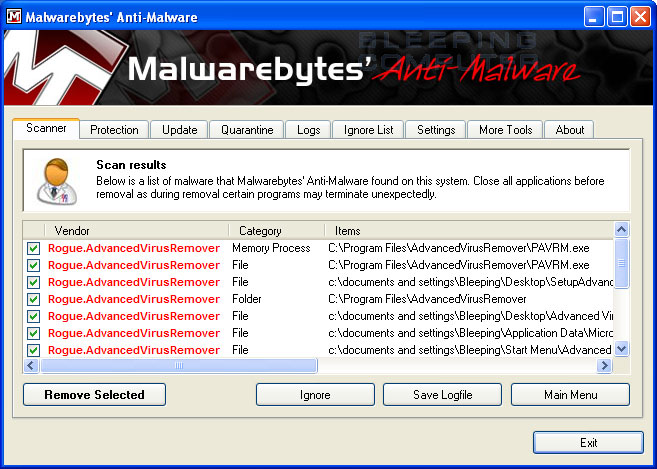657x469 pixels.
Task: Open the About tab
Action: coord(569,130)
